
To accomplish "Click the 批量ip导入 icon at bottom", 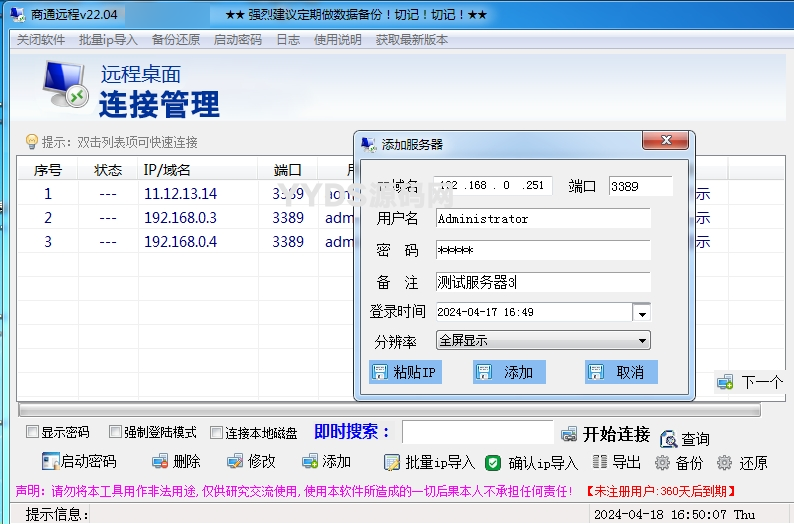I will tap(393, 462).
